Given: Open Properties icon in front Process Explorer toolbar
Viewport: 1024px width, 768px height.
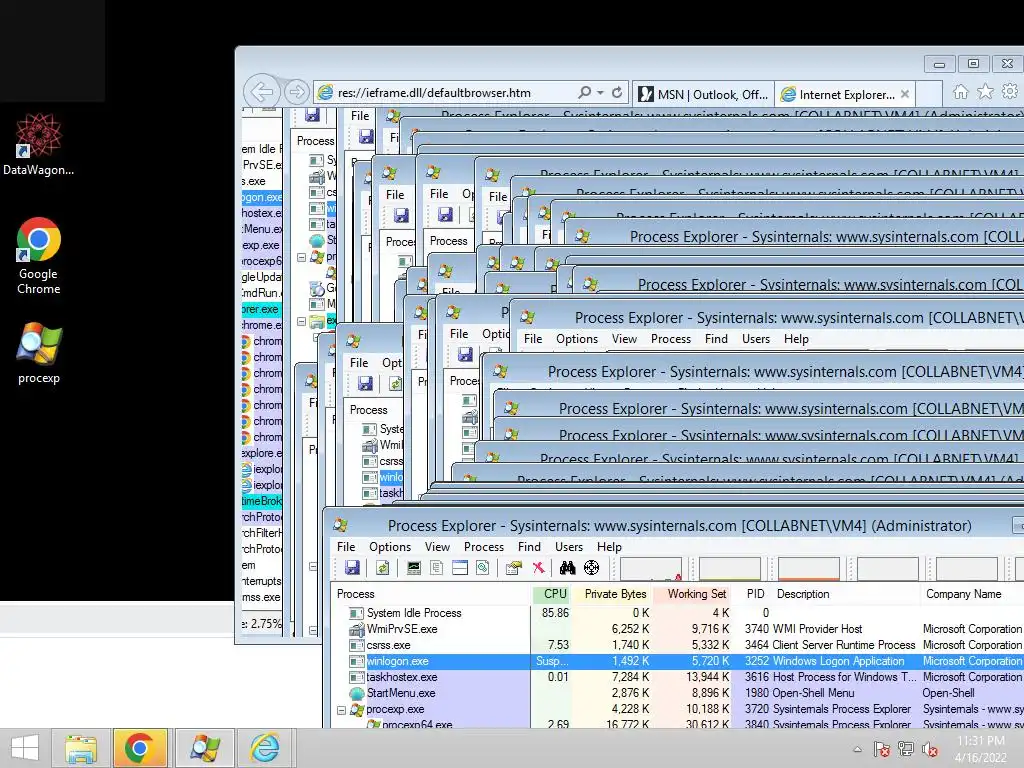Looking at the screenshot, I should [514, 568].
